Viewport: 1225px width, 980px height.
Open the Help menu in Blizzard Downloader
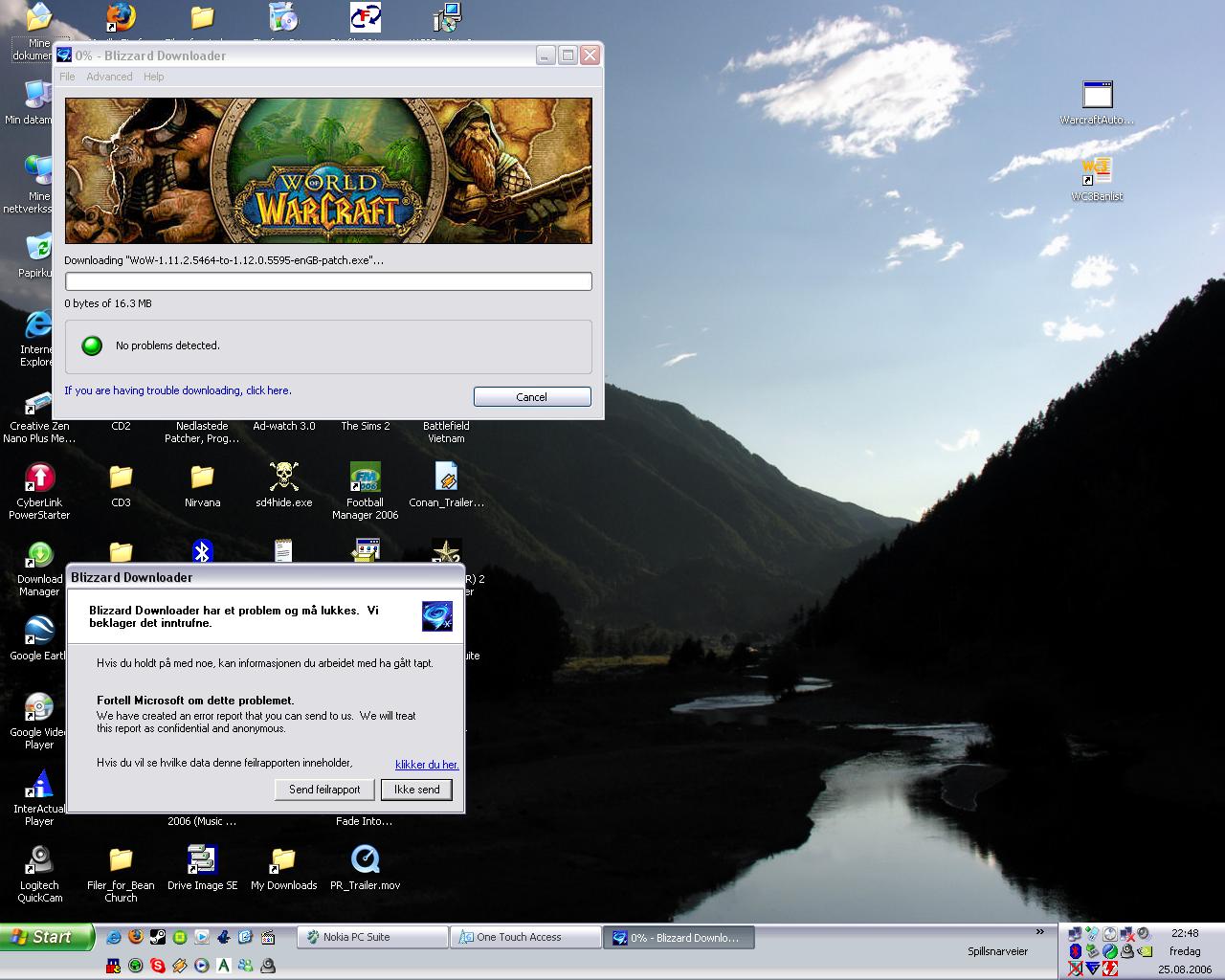(153, 77)
